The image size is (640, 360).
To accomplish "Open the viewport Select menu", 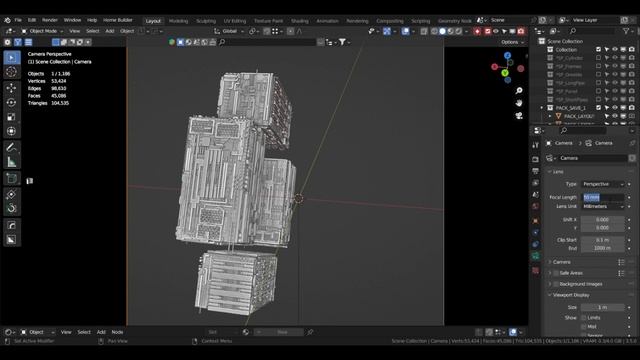I will point(93,31).
